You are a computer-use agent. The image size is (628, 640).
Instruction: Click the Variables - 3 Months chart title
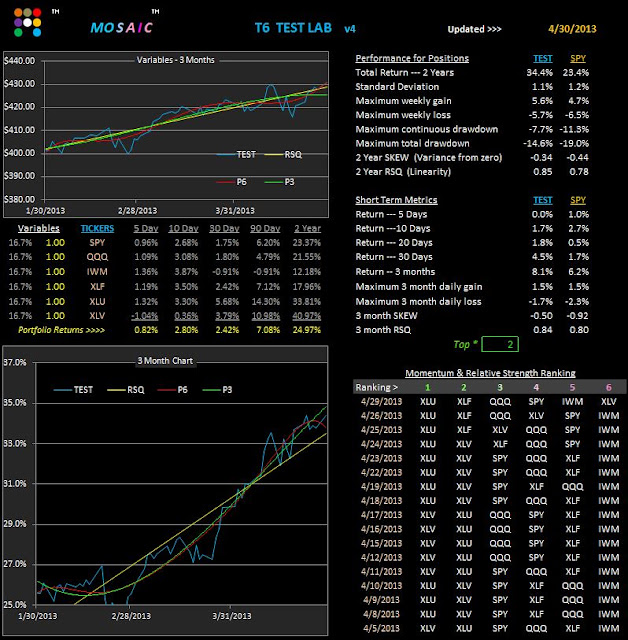click(175, 60)
